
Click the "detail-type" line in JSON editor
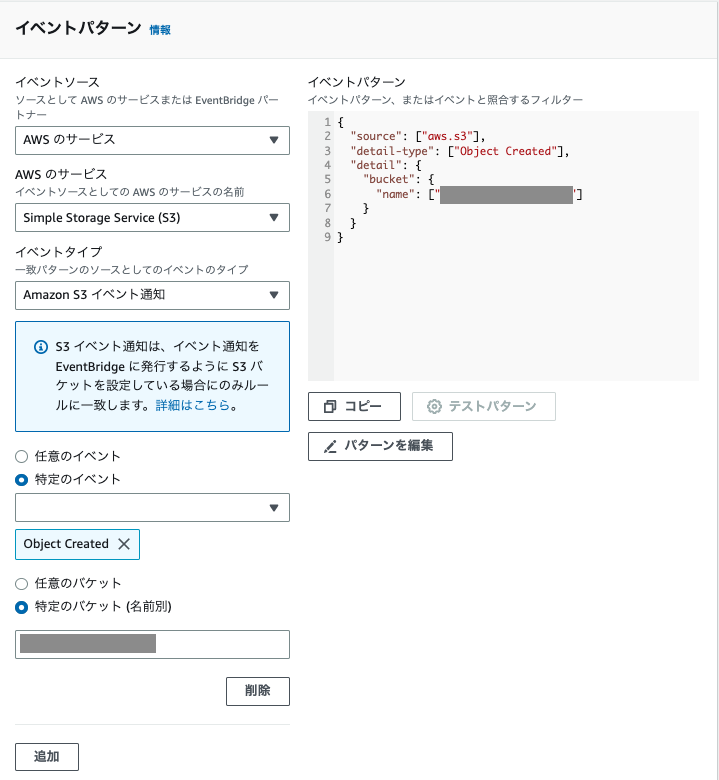[x=460, y=151]
